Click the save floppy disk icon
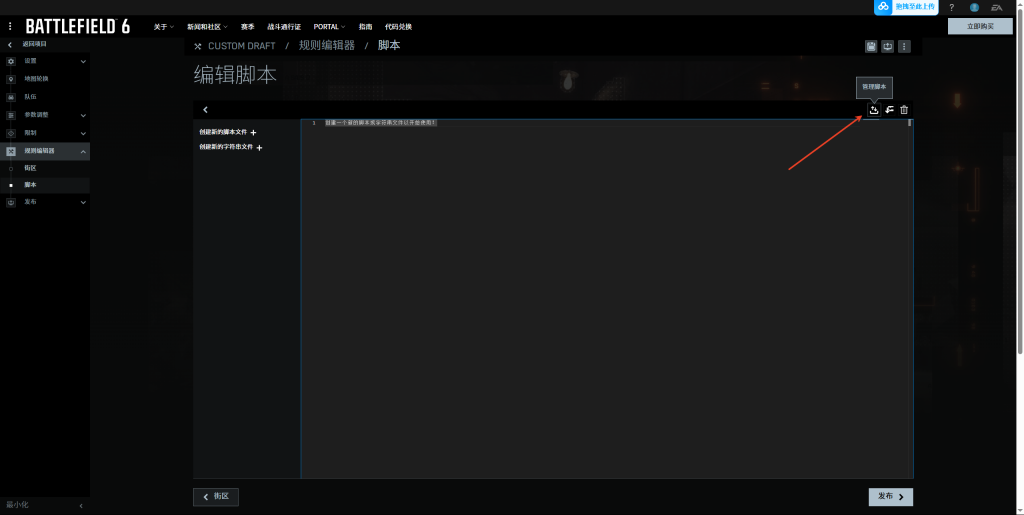The image size is (1024, 515). (871, 46)
